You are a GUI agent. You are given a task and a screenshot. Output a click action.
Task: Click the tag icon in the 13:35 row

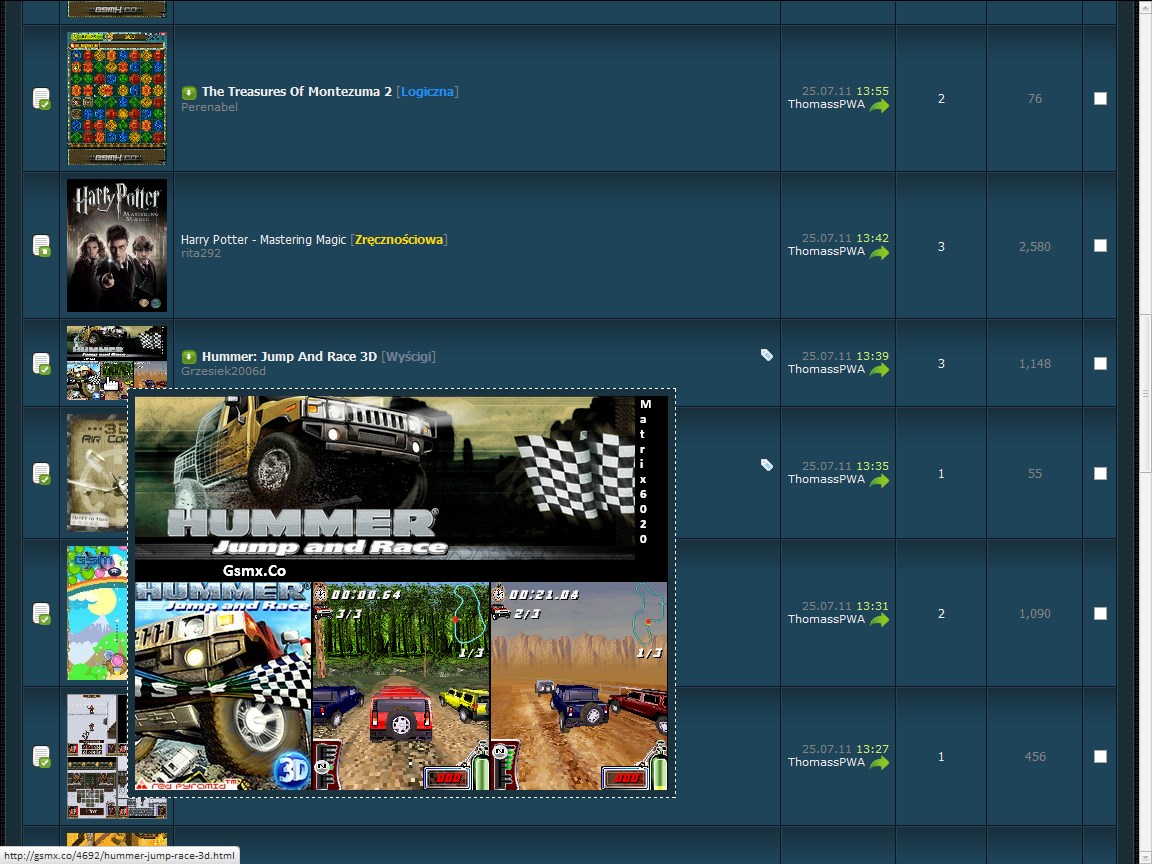pyautogui.click(x=767, y=465)
